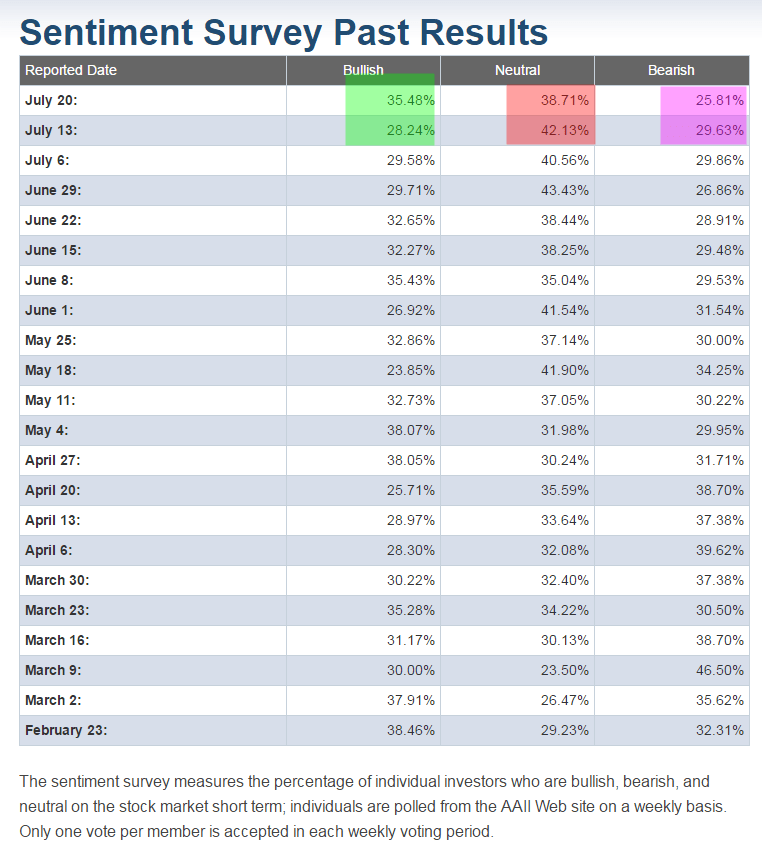762x851 pixels.
Task: Click the Sentiment Survey Past Results heading
Action: 284,32
